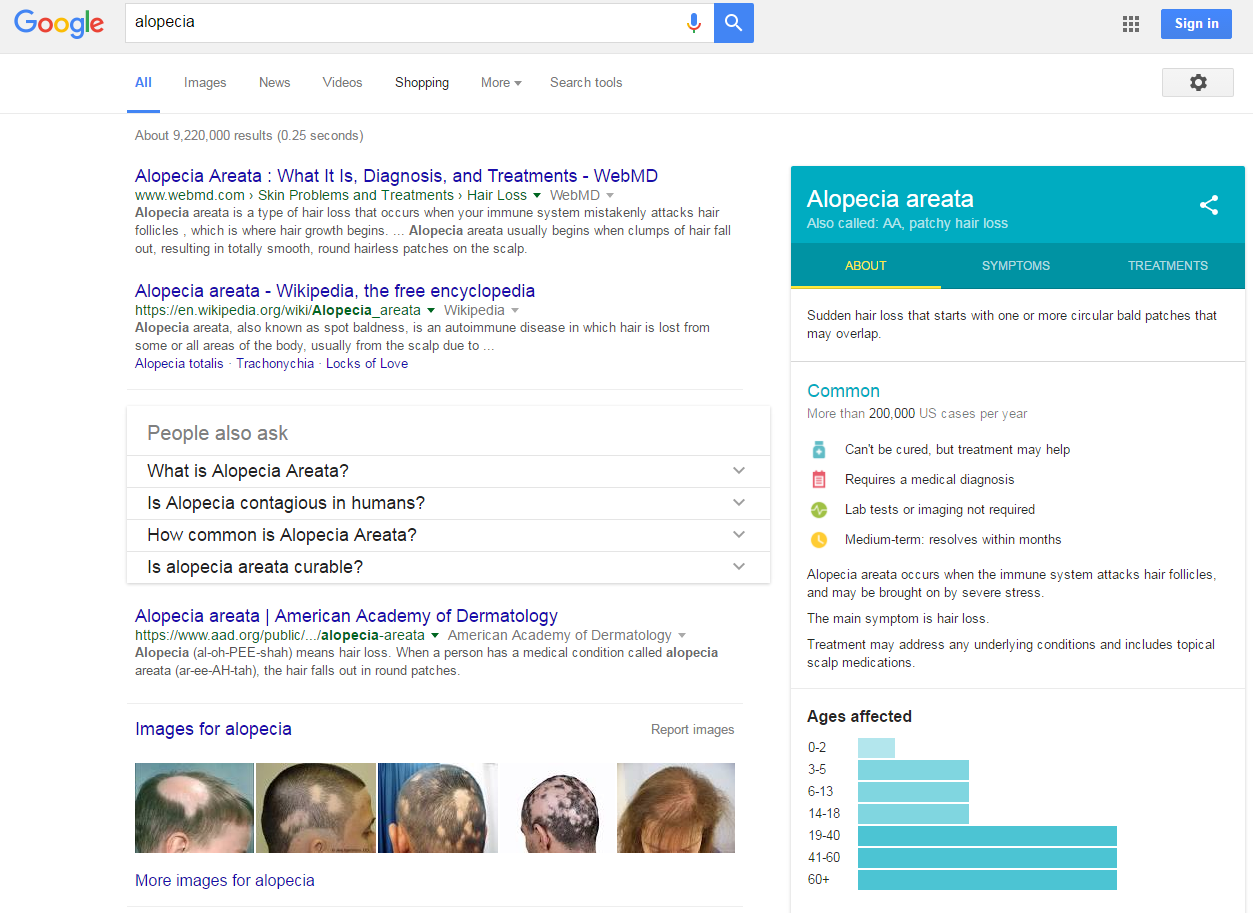Viewport: 1253px width, 913px height.
Task: Switch to Shopping results tab
Action: tap(422, 83)
